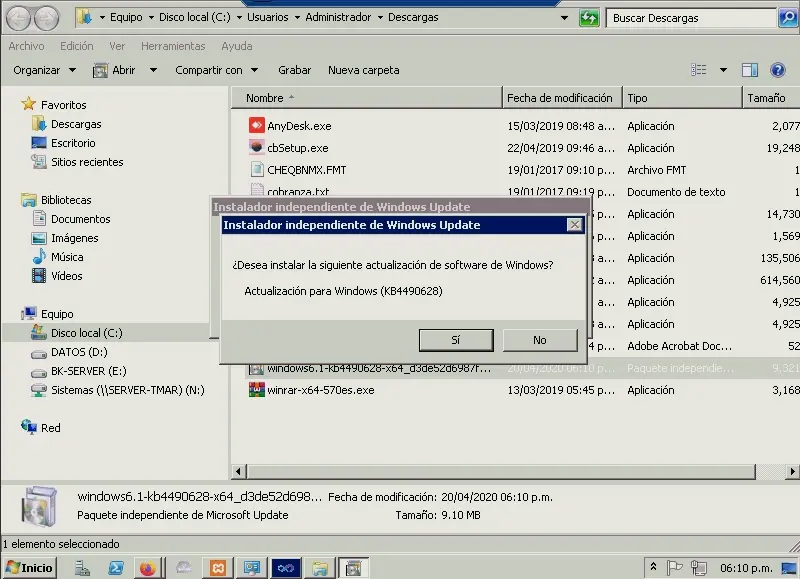
Task: Open the Compartir con dropdown
Action: (x=216, y=70)
